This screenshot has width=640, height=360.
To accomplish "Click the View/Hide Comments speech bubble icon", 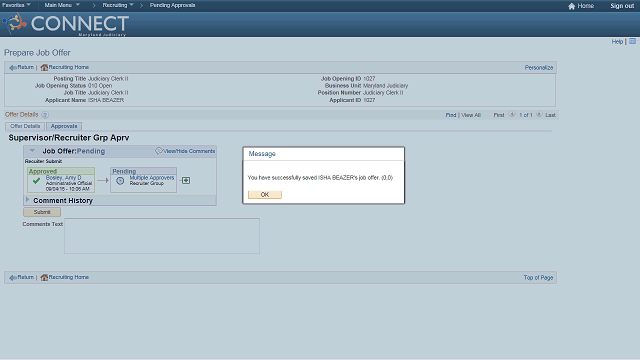I will 158,151.
